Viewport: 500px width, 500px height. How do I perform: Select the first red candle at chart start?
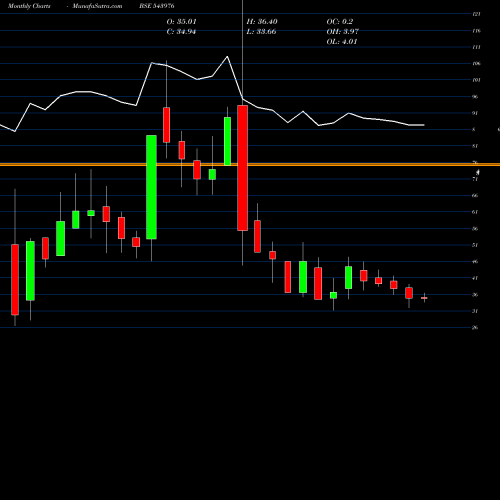pos(15,280)
